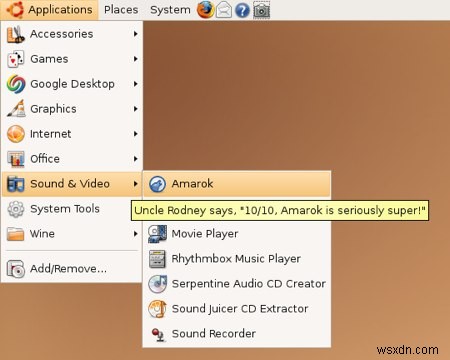Viewport: 450px width, 360px height.
Task: Open Add/Remove... applications entry
Action: [x=72, y=269]
